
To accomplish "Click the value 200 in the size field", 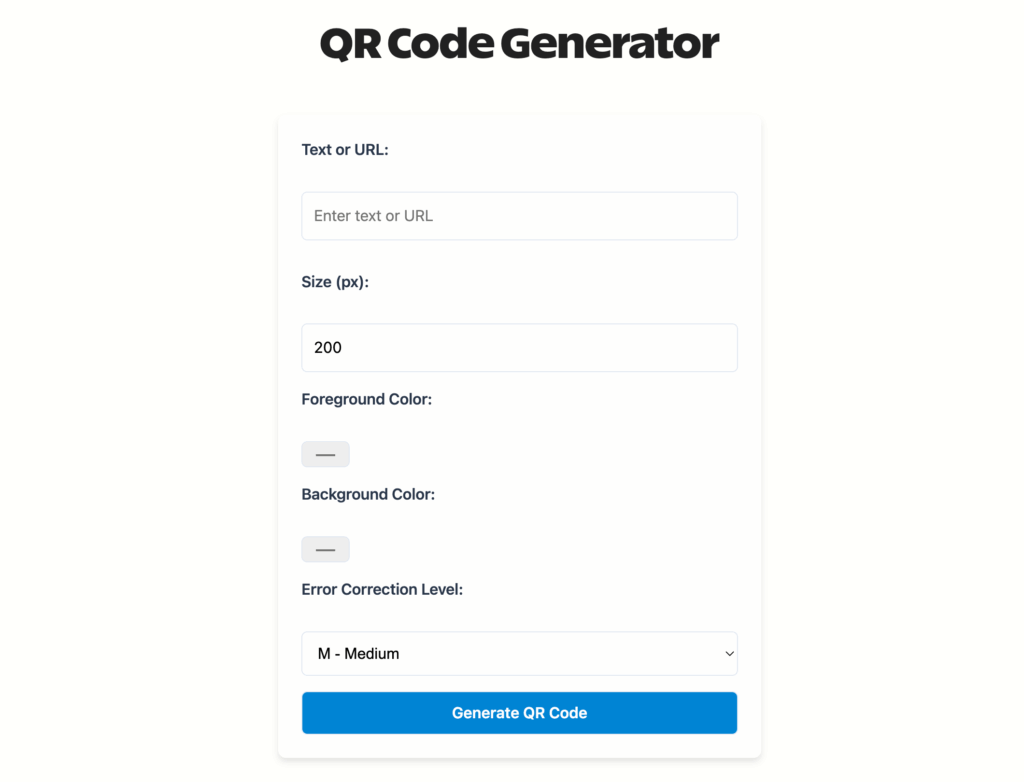I will [x=330, y=347].
